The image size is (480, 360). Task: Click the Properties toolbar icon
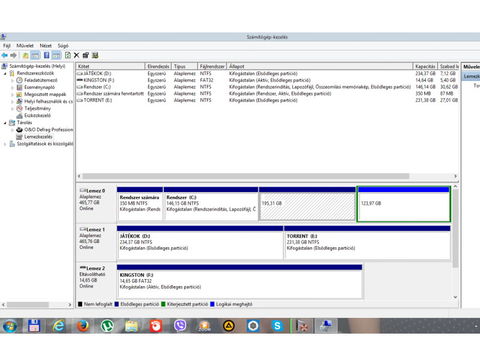86,55
